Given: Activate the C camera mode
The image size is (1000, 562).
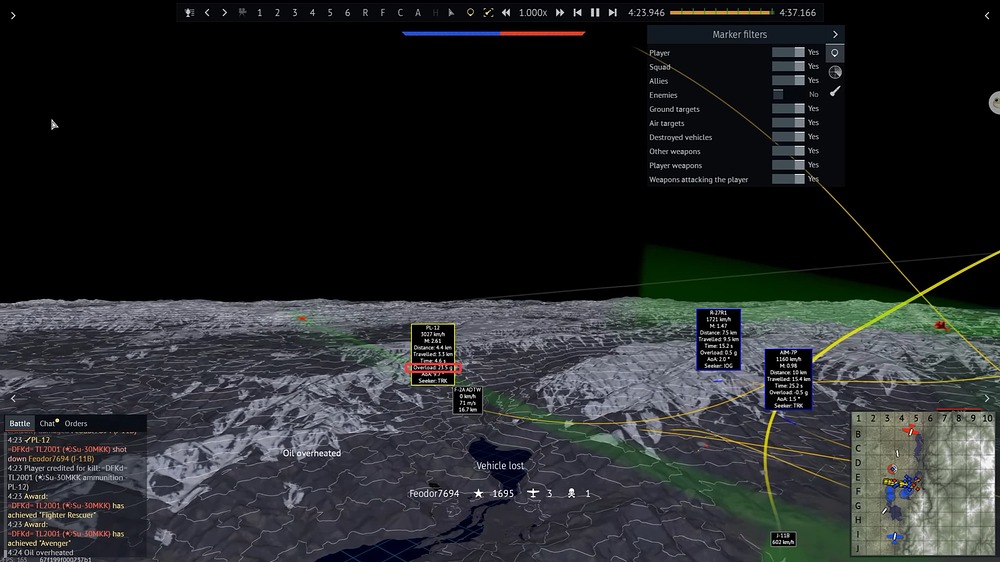Looking at the screenshot, I should pos(400,13).
